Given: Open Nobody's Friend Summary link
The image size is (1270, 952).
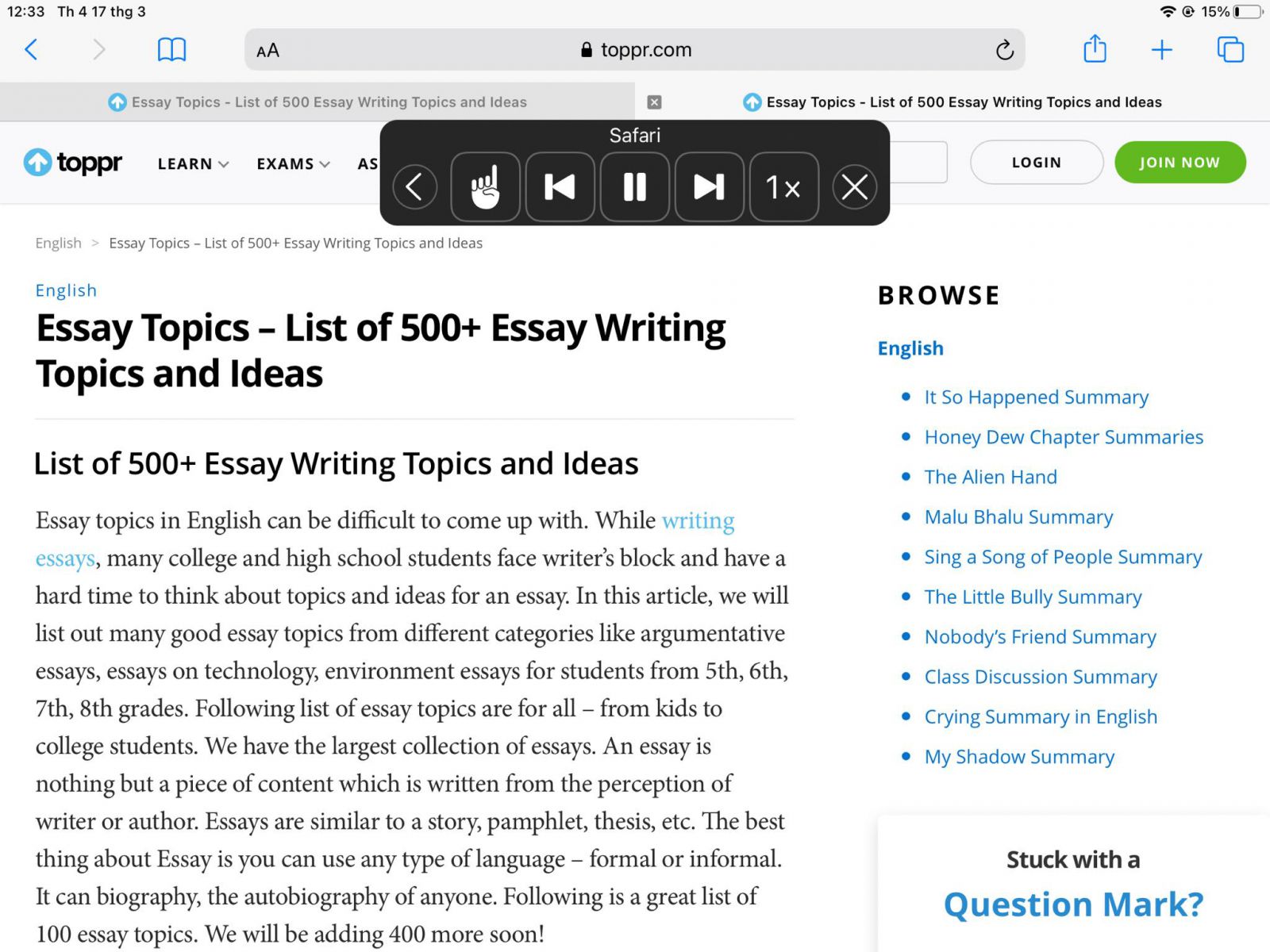Looking at the screenshot, I should (x=1040, y=637).
